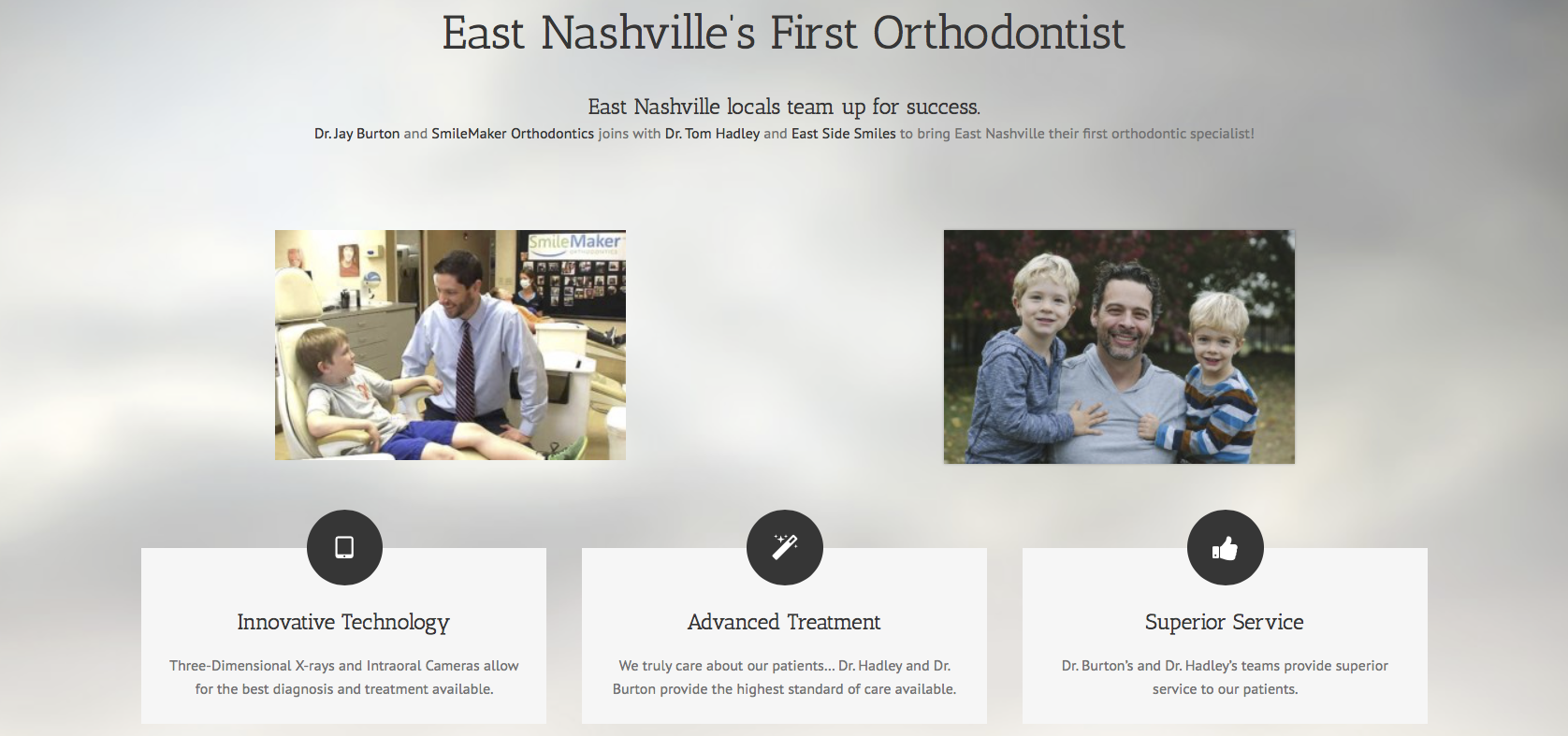Click the Innovative Technology card panel

click(343, 636)
